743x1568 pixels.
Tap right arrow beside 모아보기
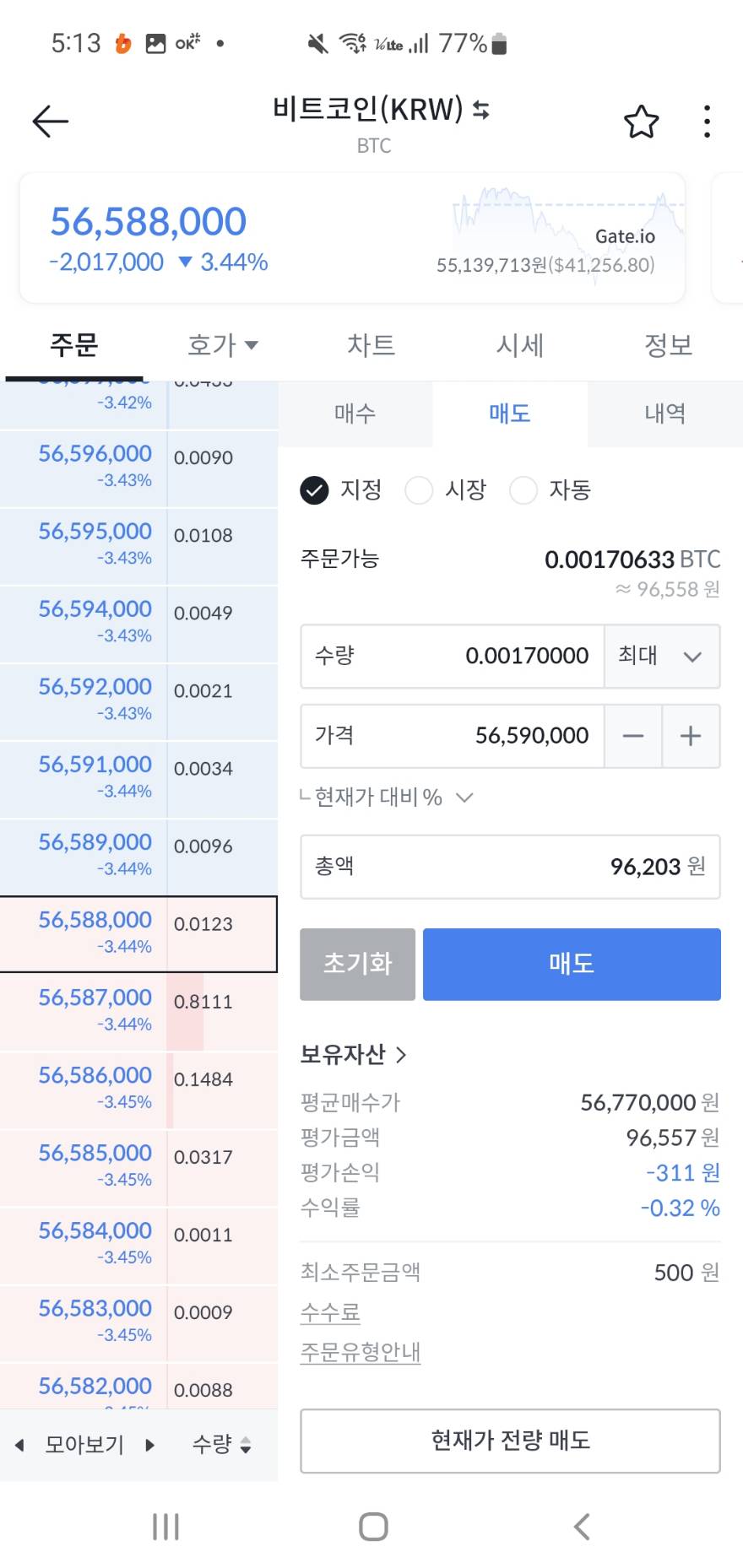(149, 1445)
